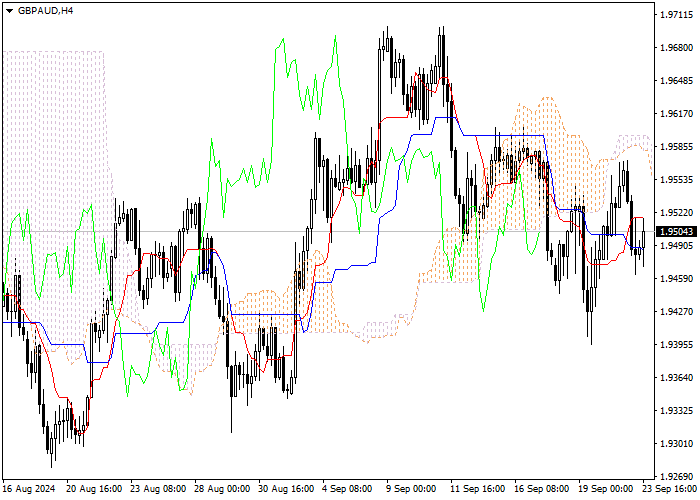The width and height of the screenshot is (700, 500).
Task: Click the 23 Sep 16:00 time label
Action: [x=671, y=489]
